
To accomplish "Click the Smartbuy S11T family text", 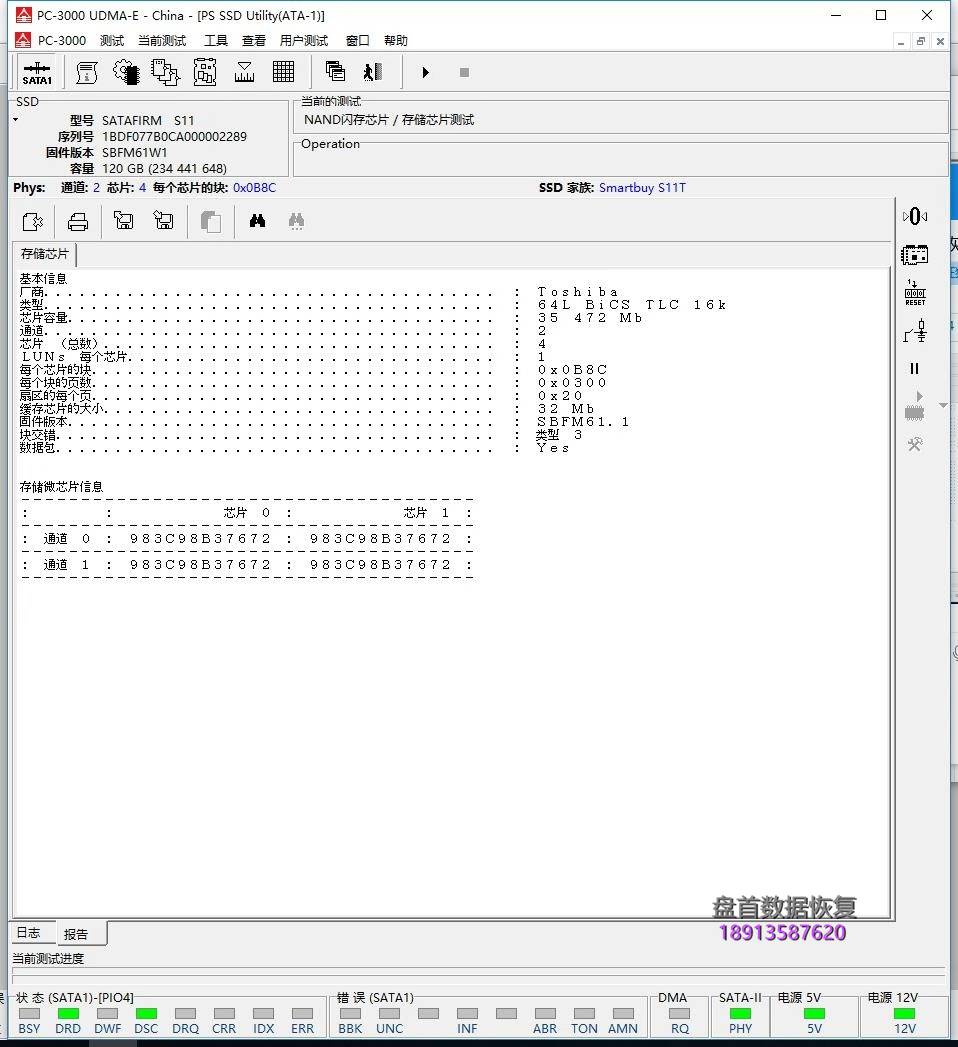I will pos(642,188).
